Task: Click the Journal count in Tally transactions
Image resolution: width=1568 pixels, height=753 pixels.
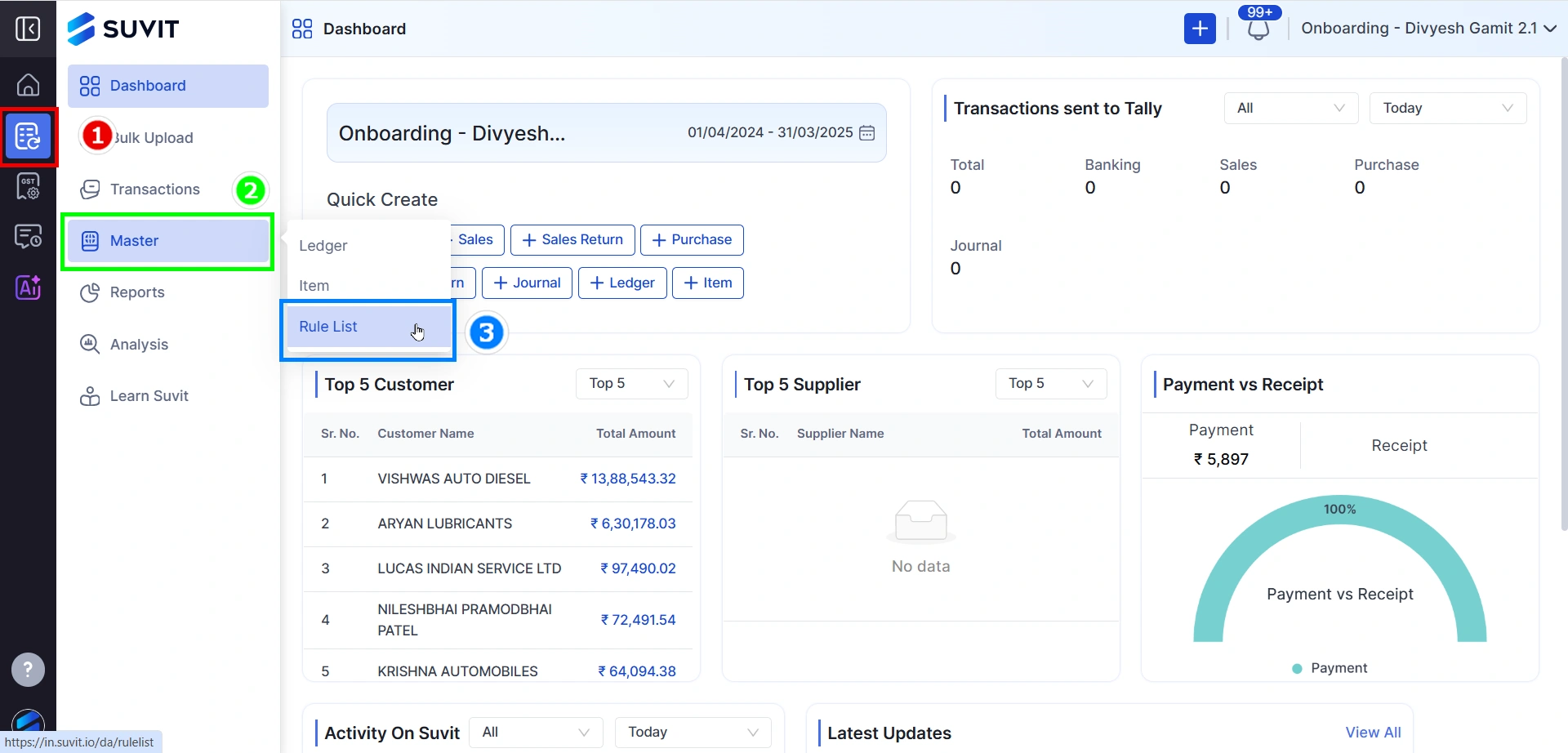Action: click(955, 269)
